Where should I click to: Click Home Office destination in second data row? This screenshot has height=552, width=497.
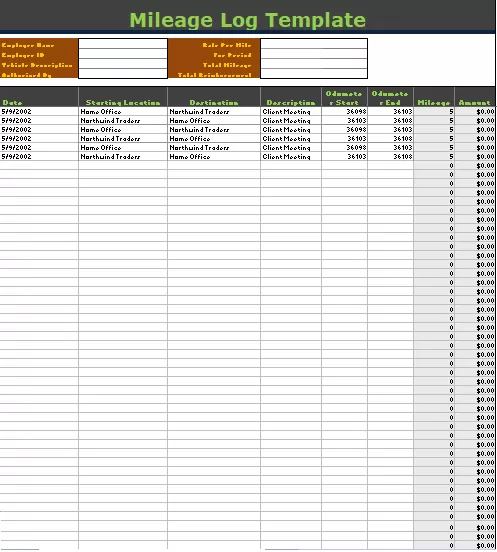point(190,121)
